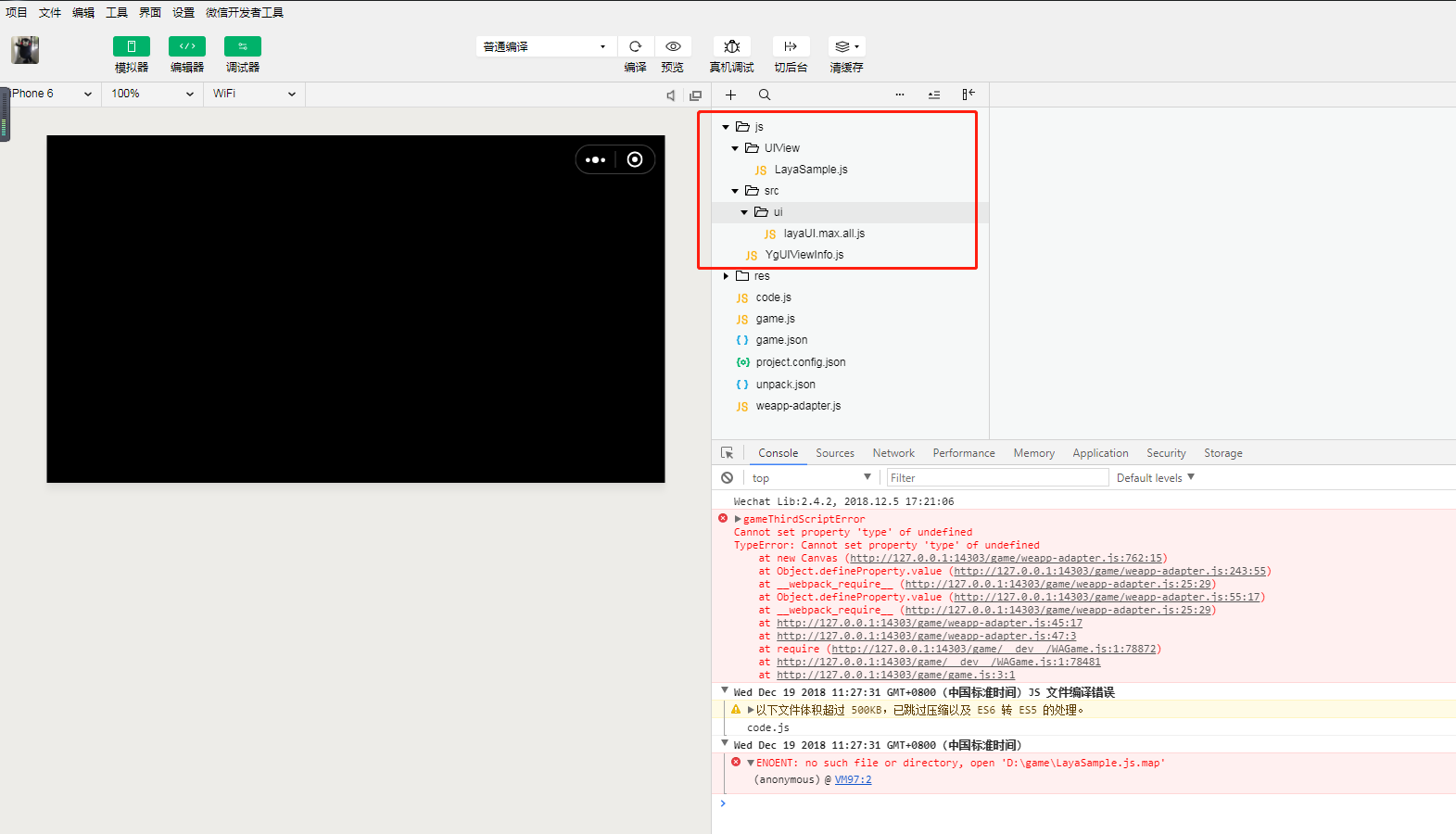1456x834 pixels.
Task: Open the 普通编译 compile mode dropdown
Action: (x=545, y=46)
